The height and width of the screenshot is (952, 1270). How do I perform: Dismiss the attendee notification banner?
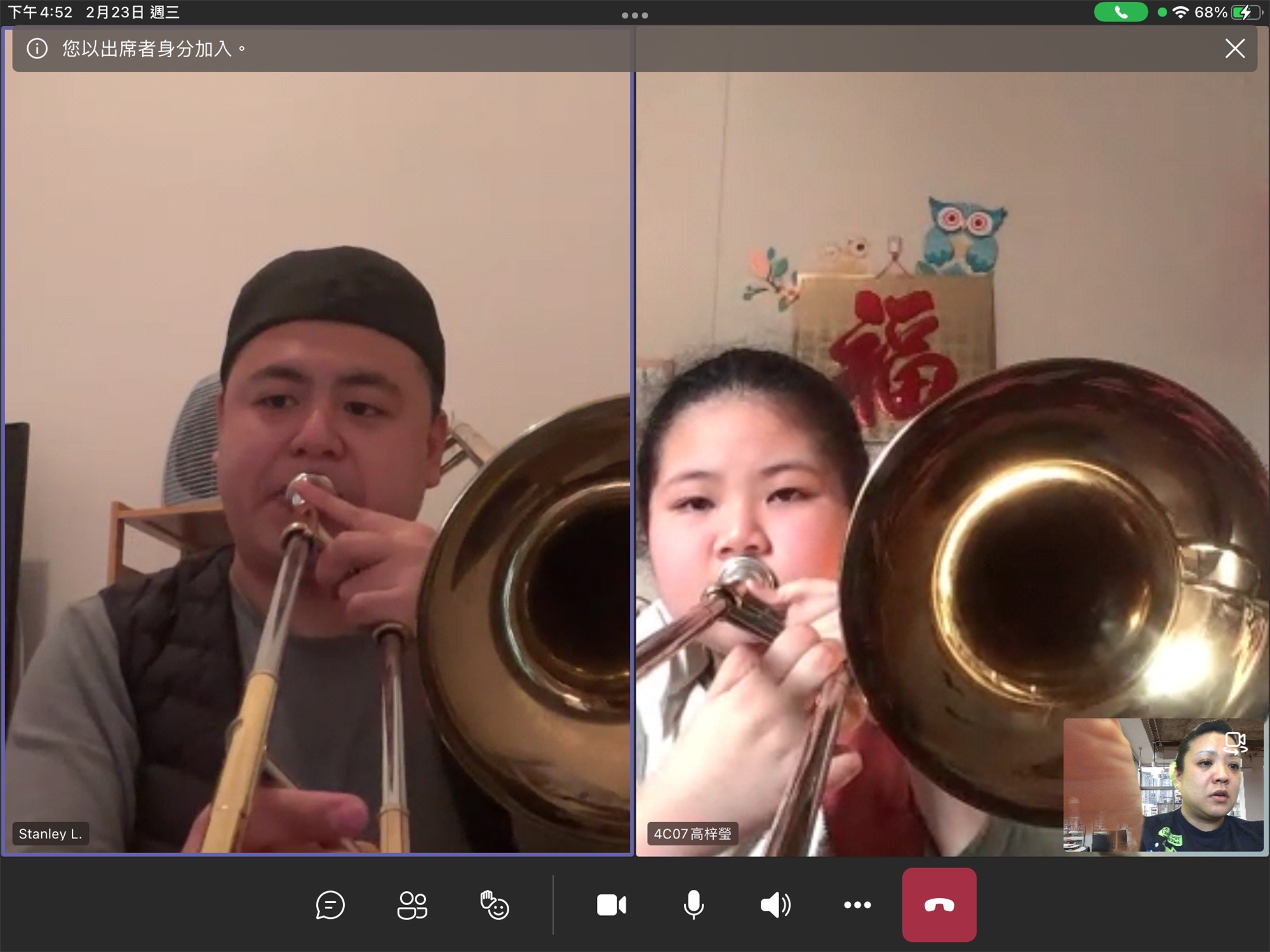coord(1234,48)
